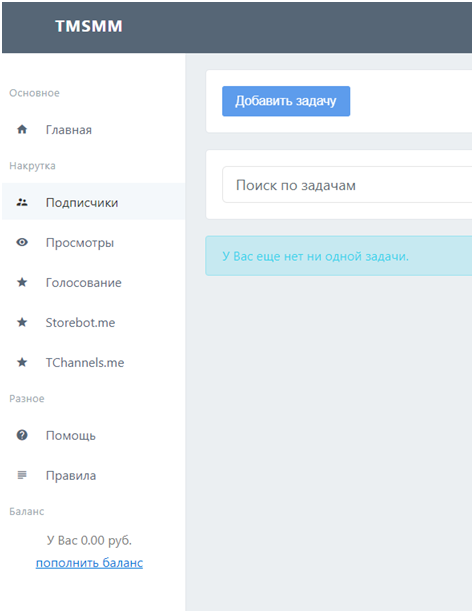The height and width of the screenshot is (613, 474).
Task: Select the Storebot.me menu entry
Action: tap(93, 322)
